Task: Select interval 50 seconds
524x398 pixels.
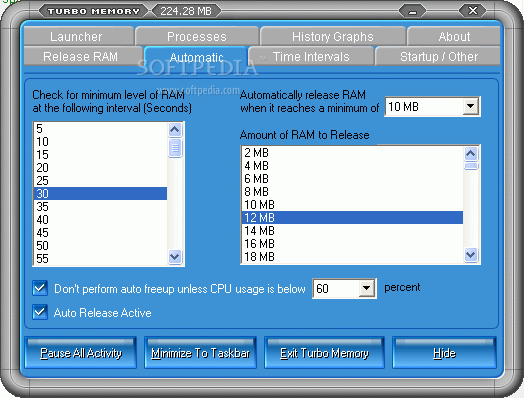Action: (x=100, y=246)
